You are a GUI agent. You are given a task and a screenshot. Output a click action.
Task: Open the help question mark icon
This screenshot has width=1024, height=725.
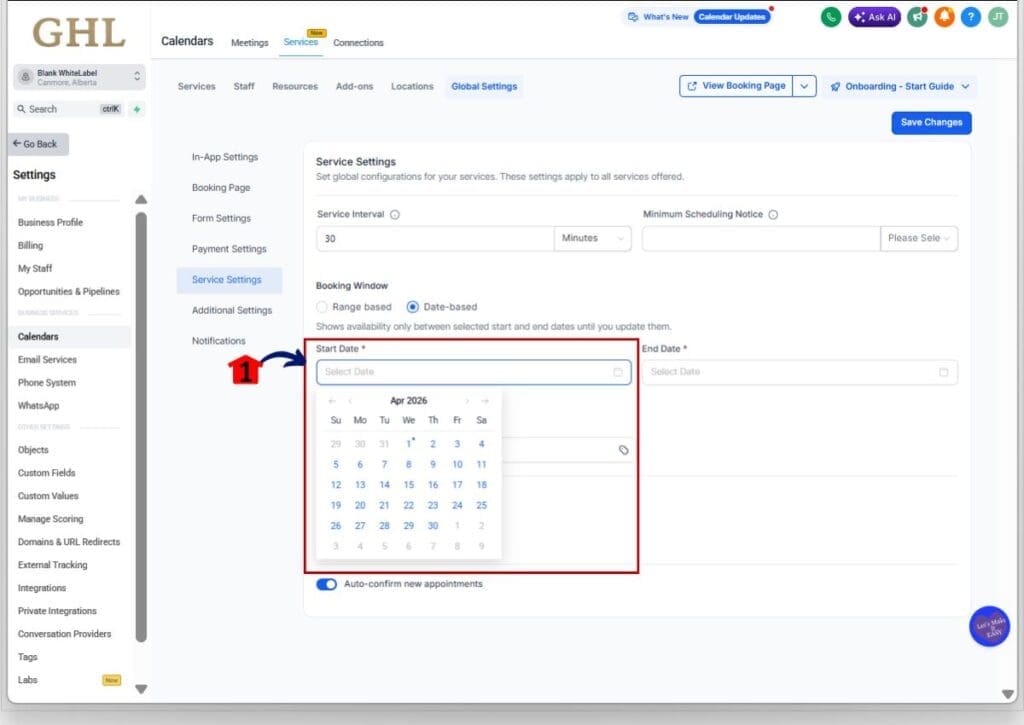[x=971, y=17]
